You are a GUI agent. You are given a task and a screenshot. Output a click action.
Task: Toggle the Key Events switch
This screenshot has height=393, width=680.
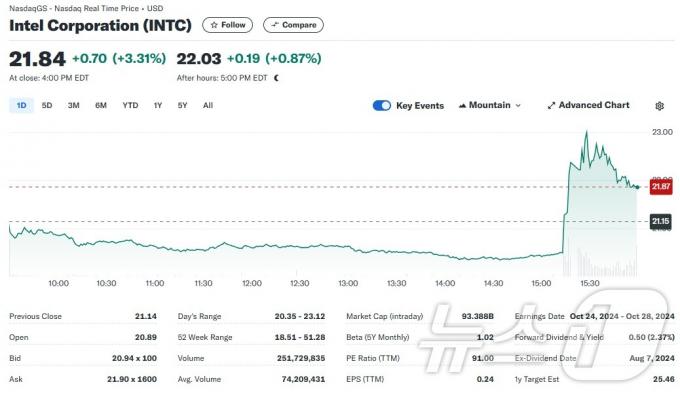click(382, 105)
